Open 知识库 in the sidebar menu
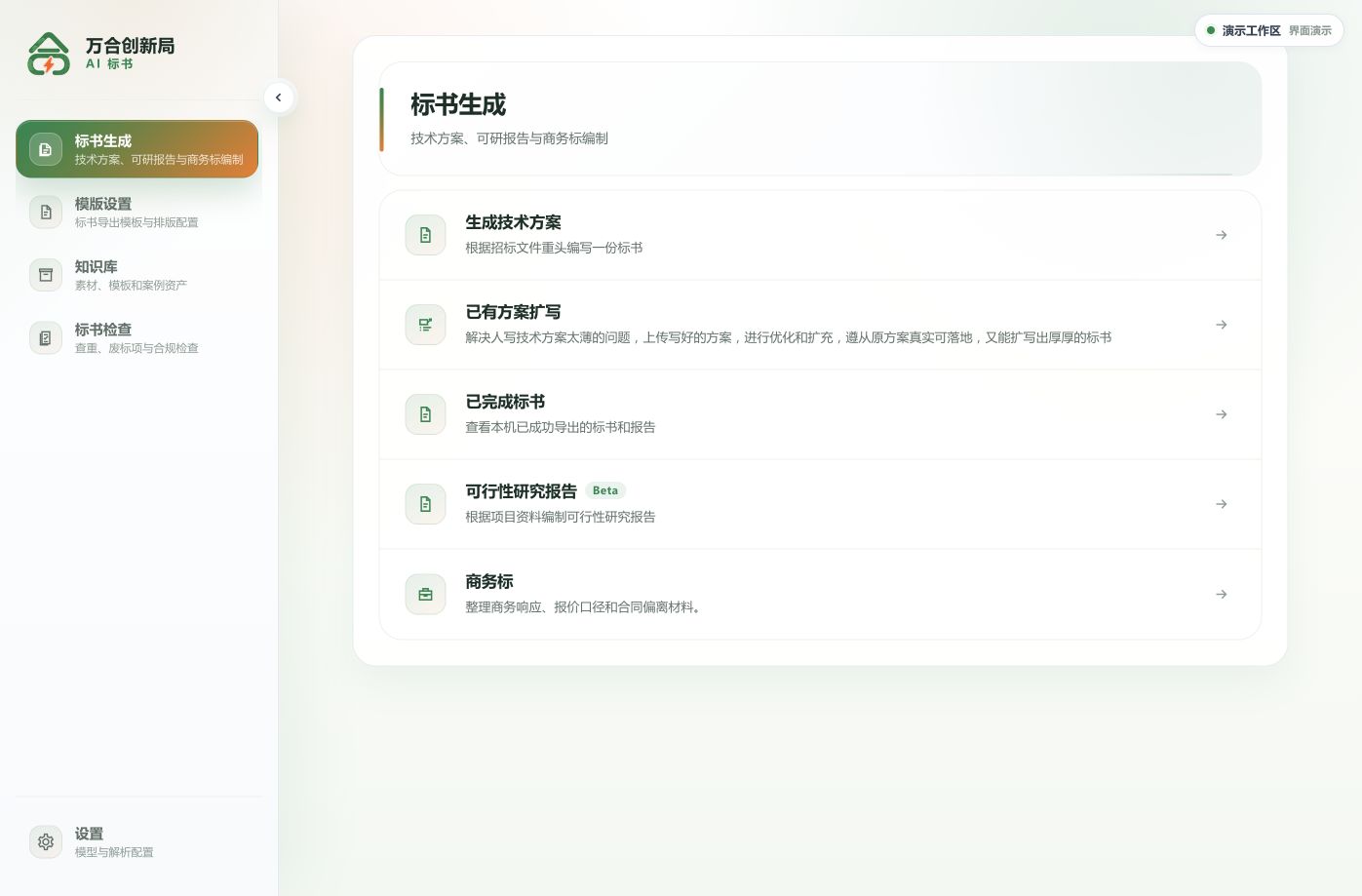Image resolution: width=1362 pixels, height=896 pixels. [136, 275]
